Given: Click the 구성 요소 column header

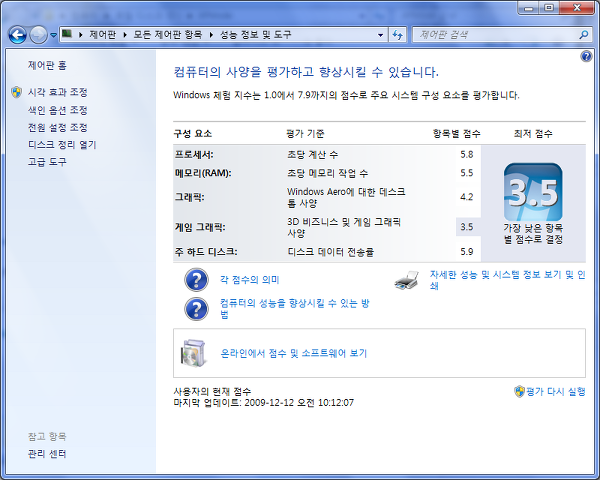Looking at the screenshot, I should [x=193, y=134].
